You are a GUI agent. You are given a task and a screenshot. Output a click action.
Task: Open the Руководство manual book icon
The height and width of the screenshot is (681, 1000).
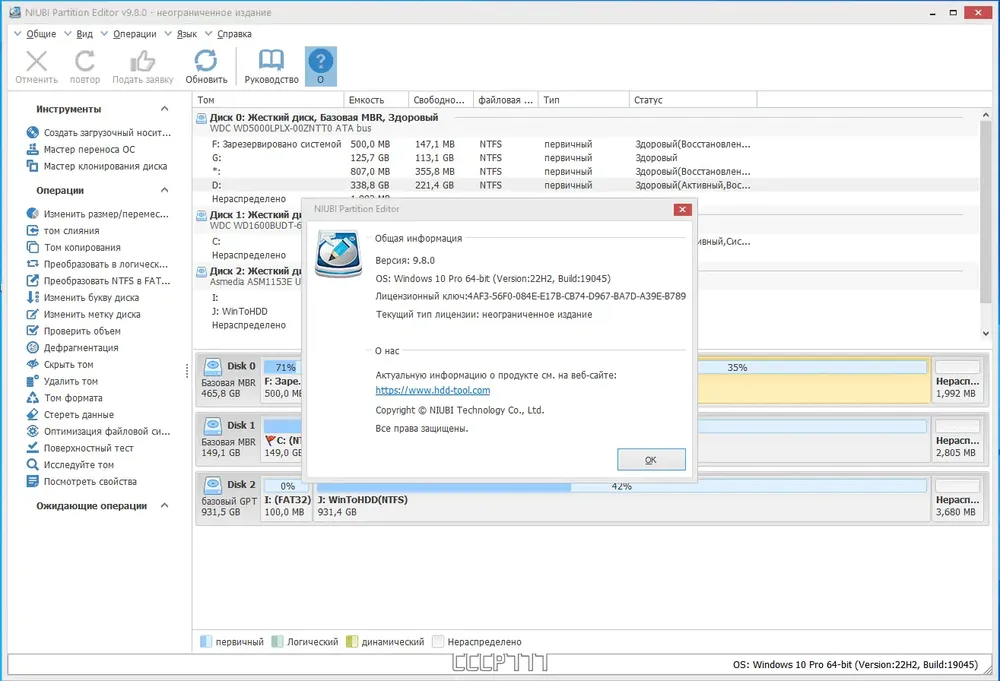pos(271,61)
